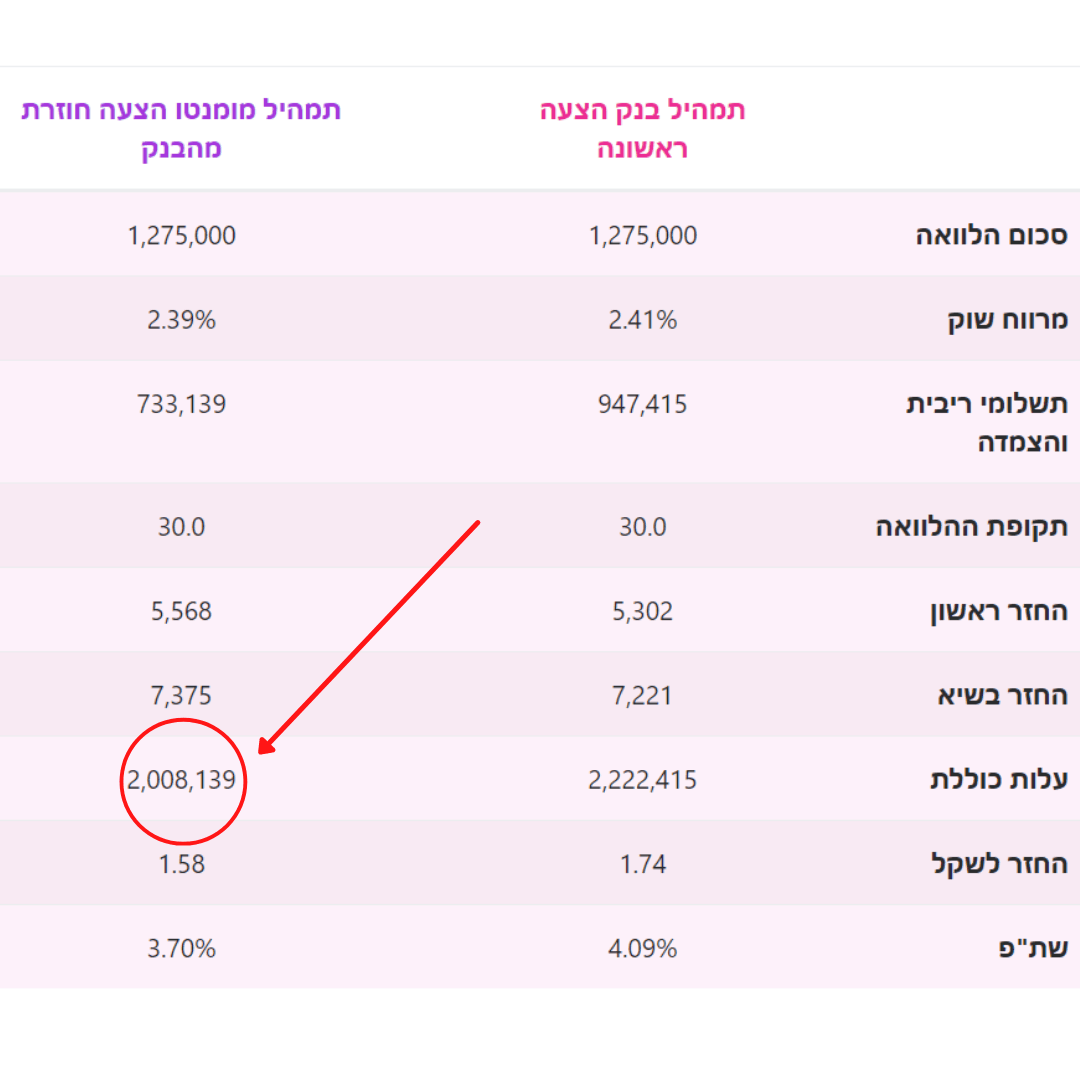The width and height of the screenshot is (1080, 1080).
Task: Click the market spread value 2.41%
Action: 643,320
